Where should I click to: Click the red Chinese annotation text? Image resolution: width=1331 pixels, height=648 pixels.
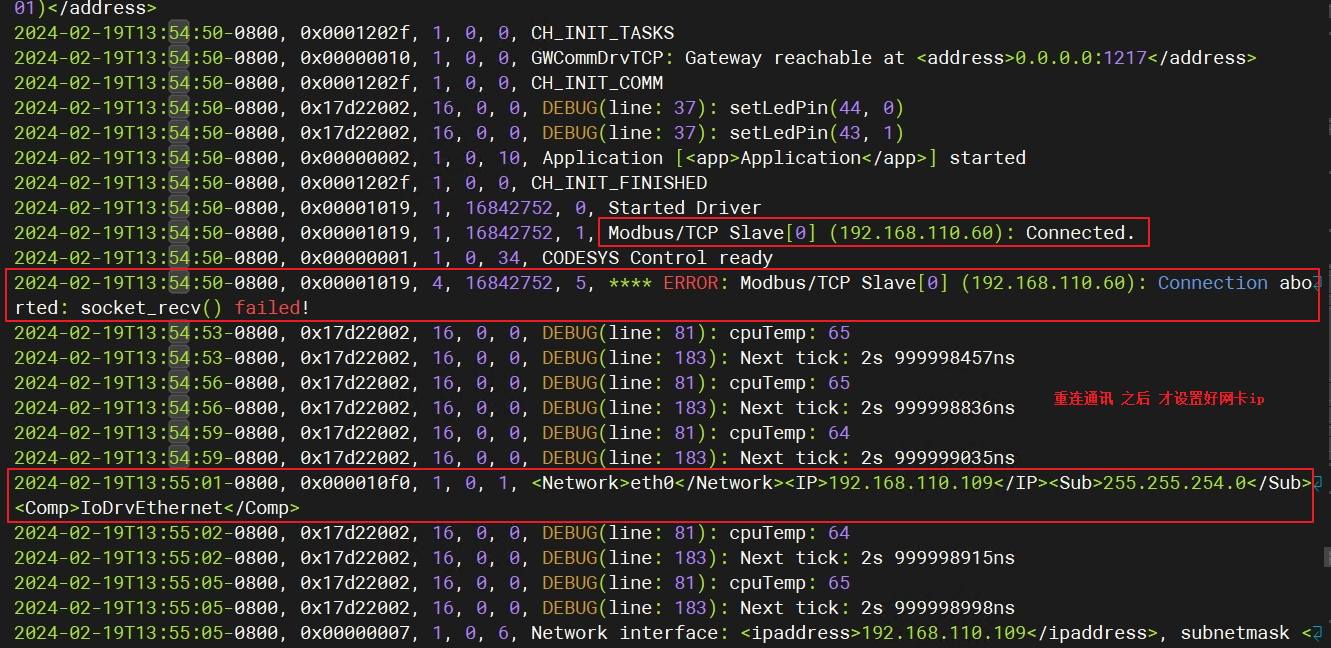pyautogui.click(x=1158, y=399)
